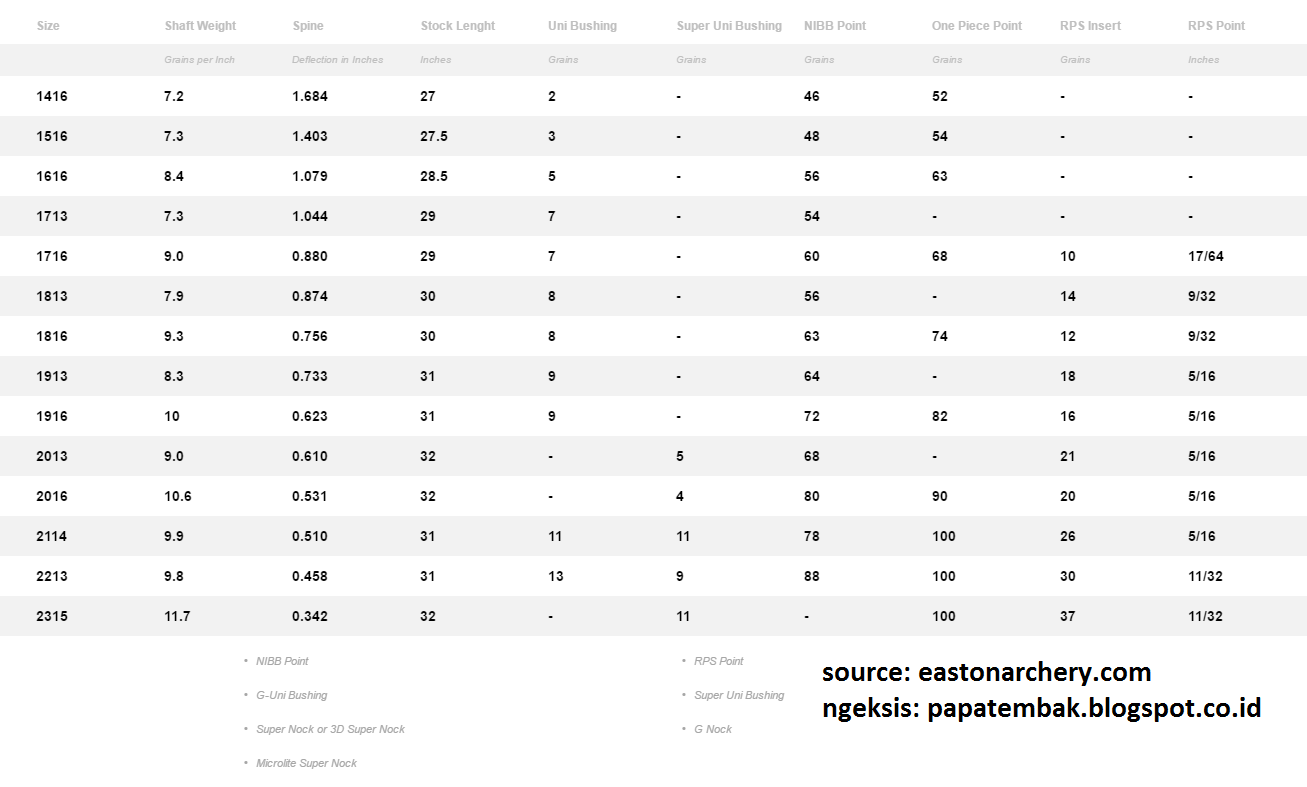
Task: Click the Shaft Weight column header
Action: 200,26
